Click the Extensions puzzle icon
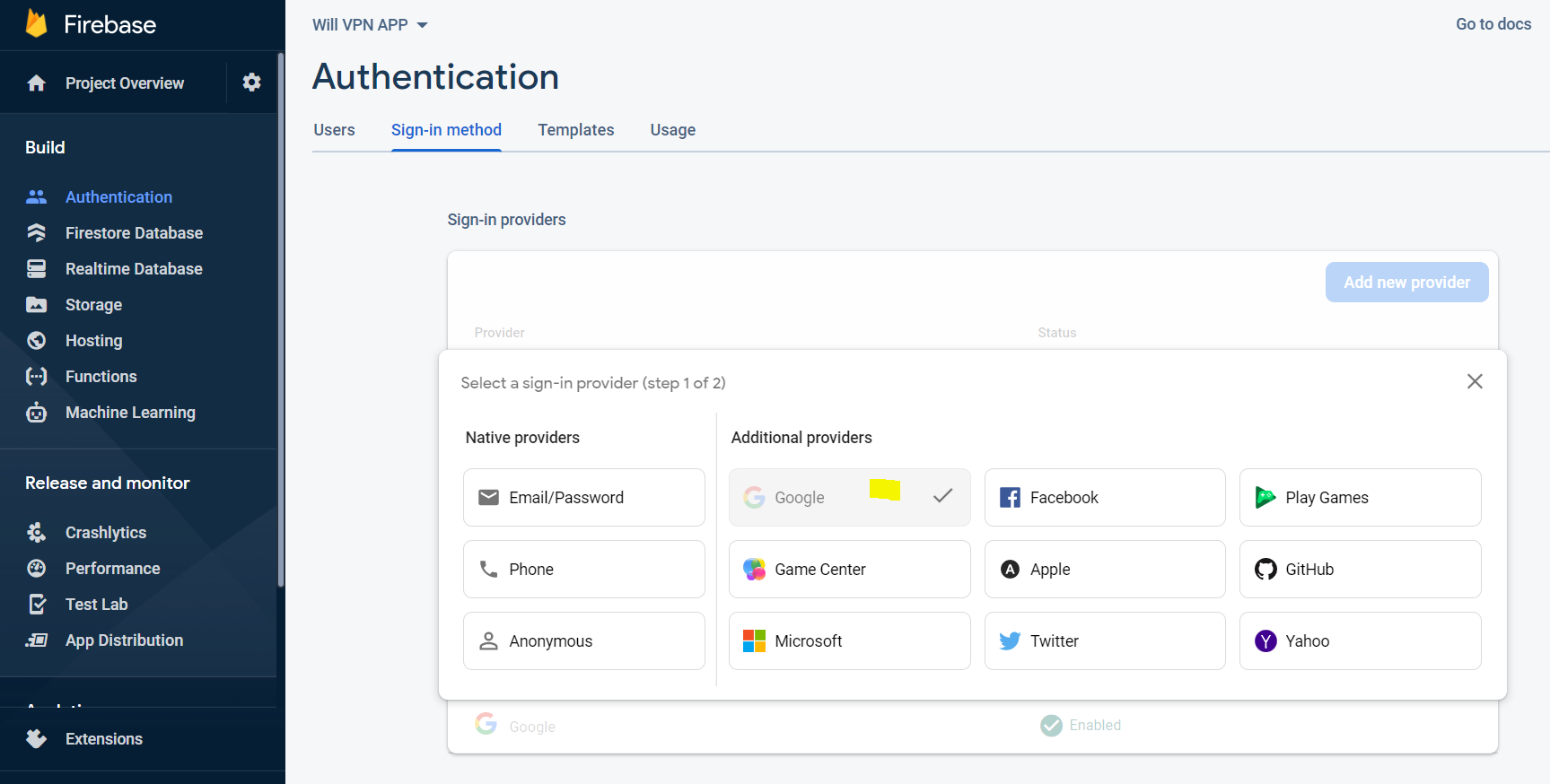The height and width of the screenshot is (784, 1550). (36, 738)
